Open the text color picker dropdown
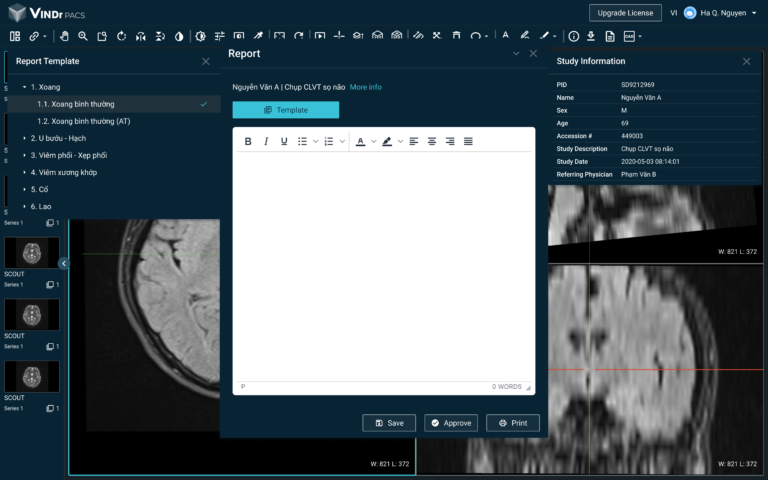The image size is (768, 480). [374, 142]
